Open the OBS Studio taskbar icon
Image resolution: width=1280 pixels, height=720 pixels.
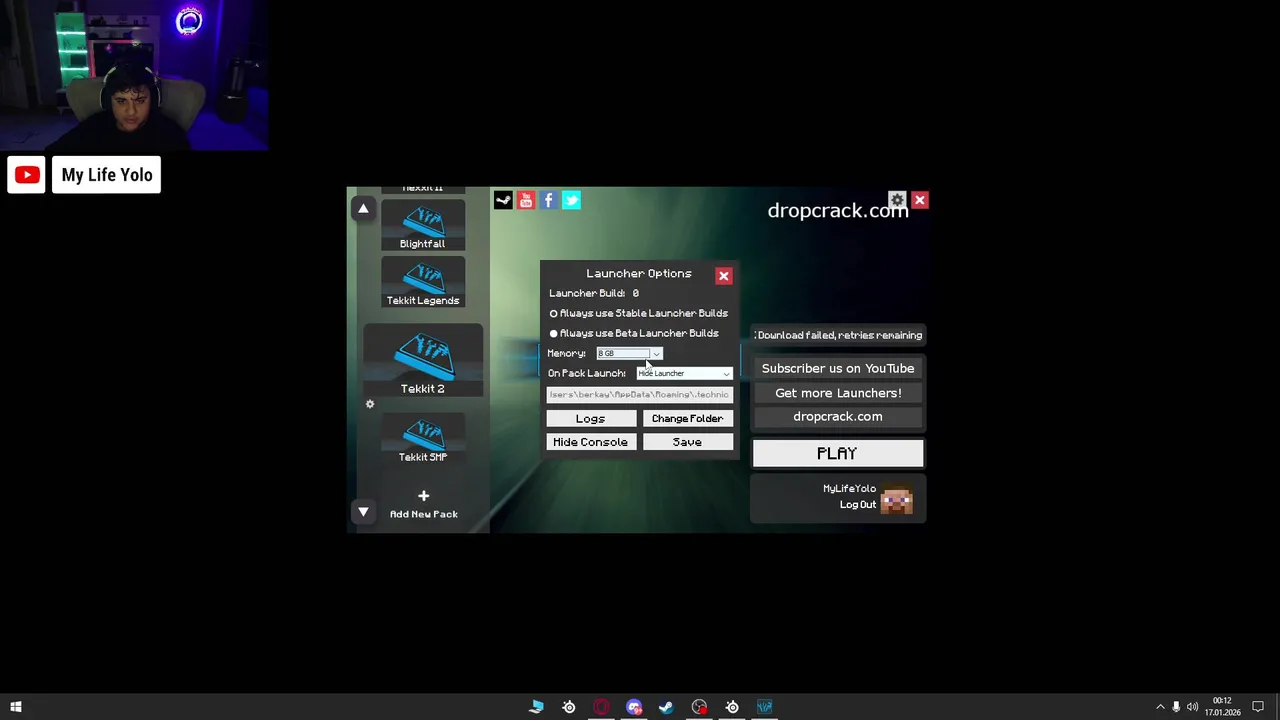(699, 707)
